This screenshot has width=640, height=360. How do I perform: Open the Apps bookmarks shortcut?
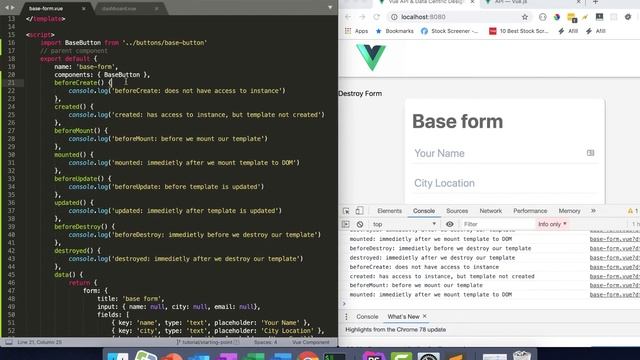(356, 31)
